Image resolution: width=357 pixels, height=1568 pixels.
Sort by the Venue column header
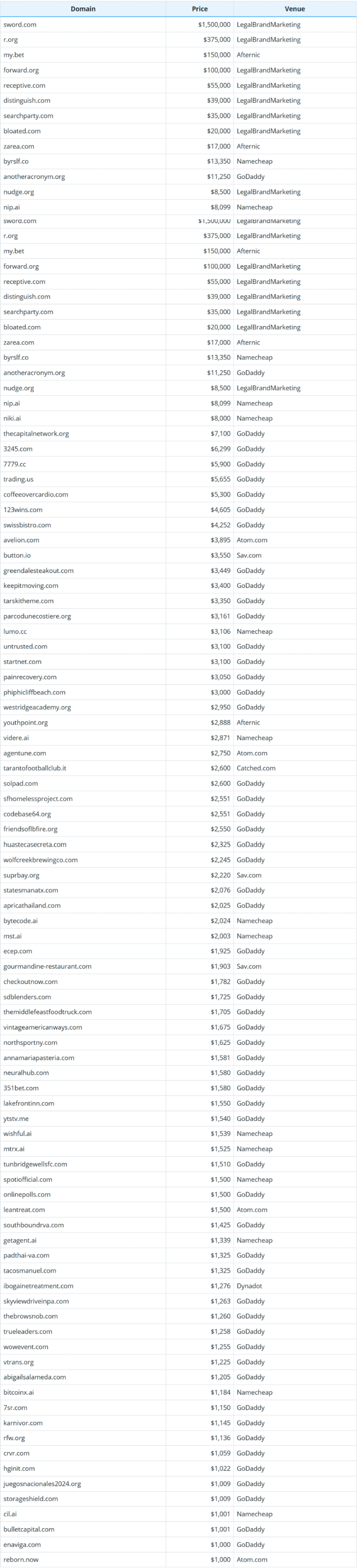[x=295, y=8]
